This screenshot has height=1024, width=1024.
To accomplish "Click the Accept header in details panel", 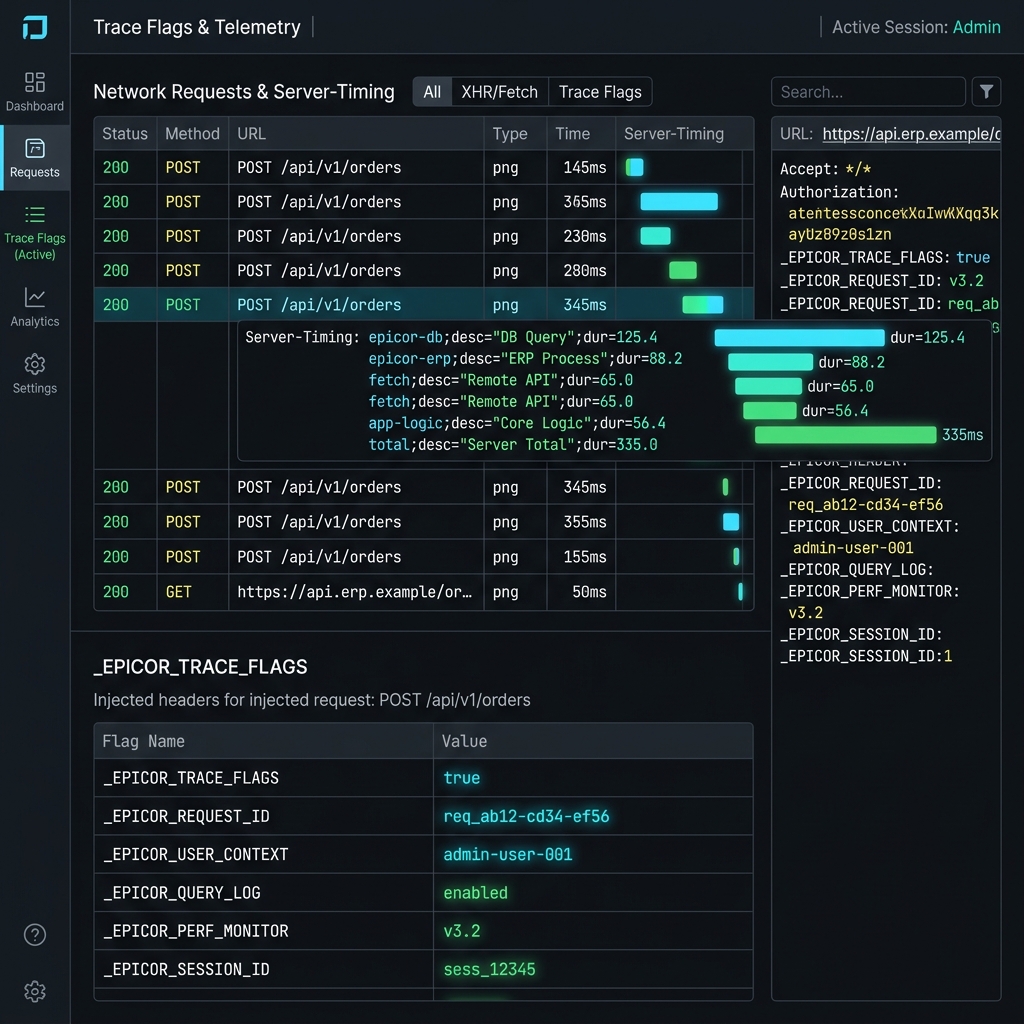I will 825,169.
